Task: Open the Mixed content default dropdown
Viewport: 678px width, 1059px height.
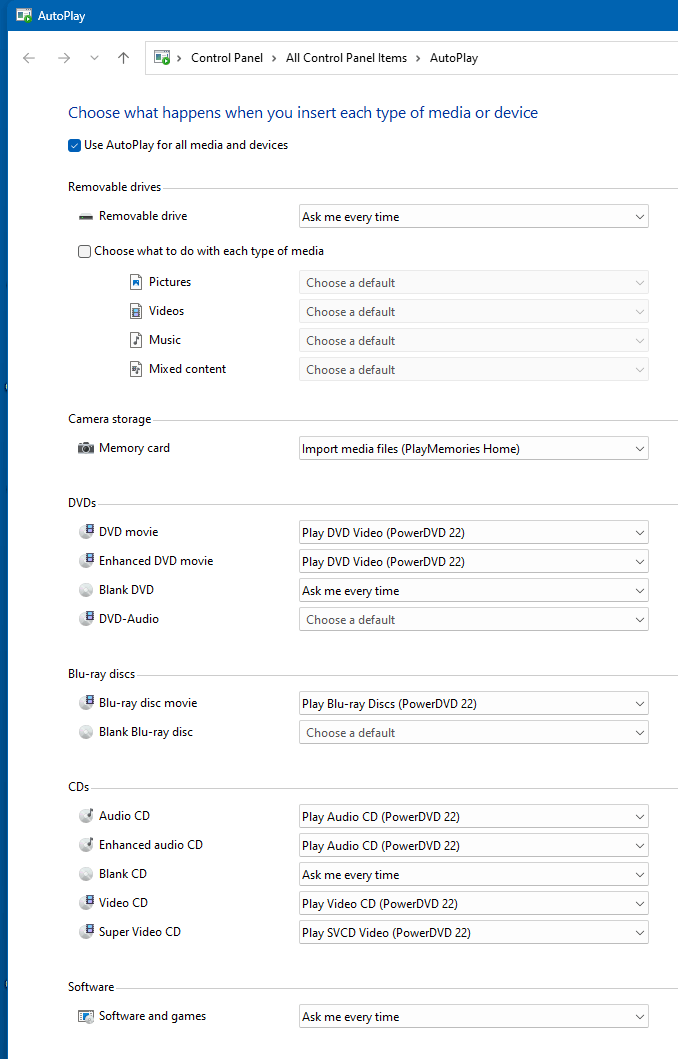Action: pyautogui.click(x=473, y=369)
